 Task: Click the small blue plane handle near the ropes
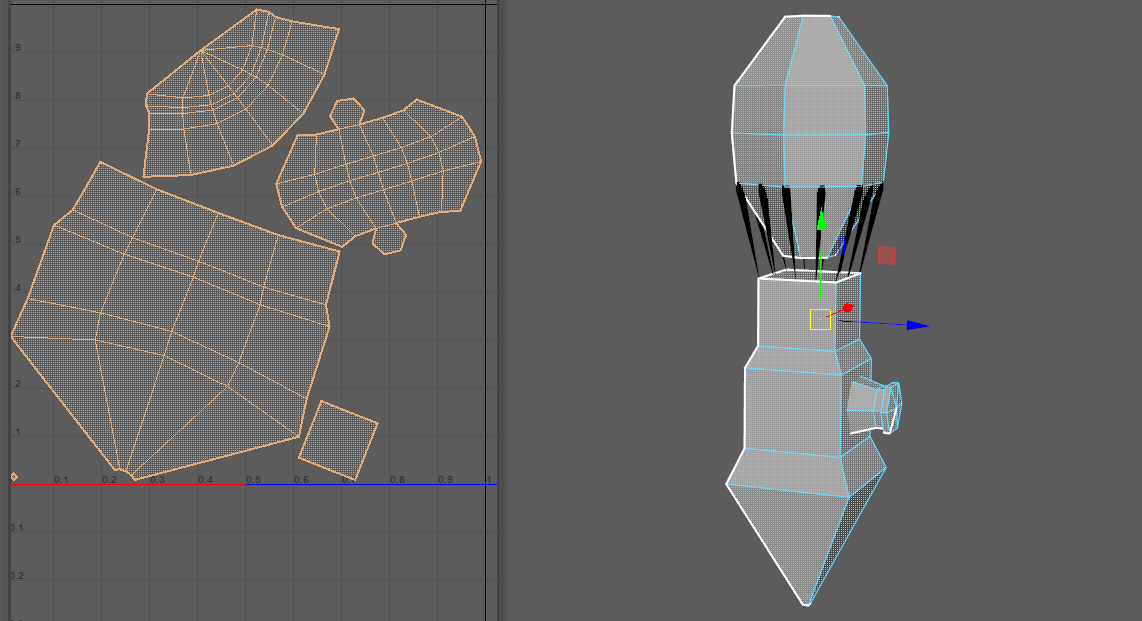pos(843,243)
